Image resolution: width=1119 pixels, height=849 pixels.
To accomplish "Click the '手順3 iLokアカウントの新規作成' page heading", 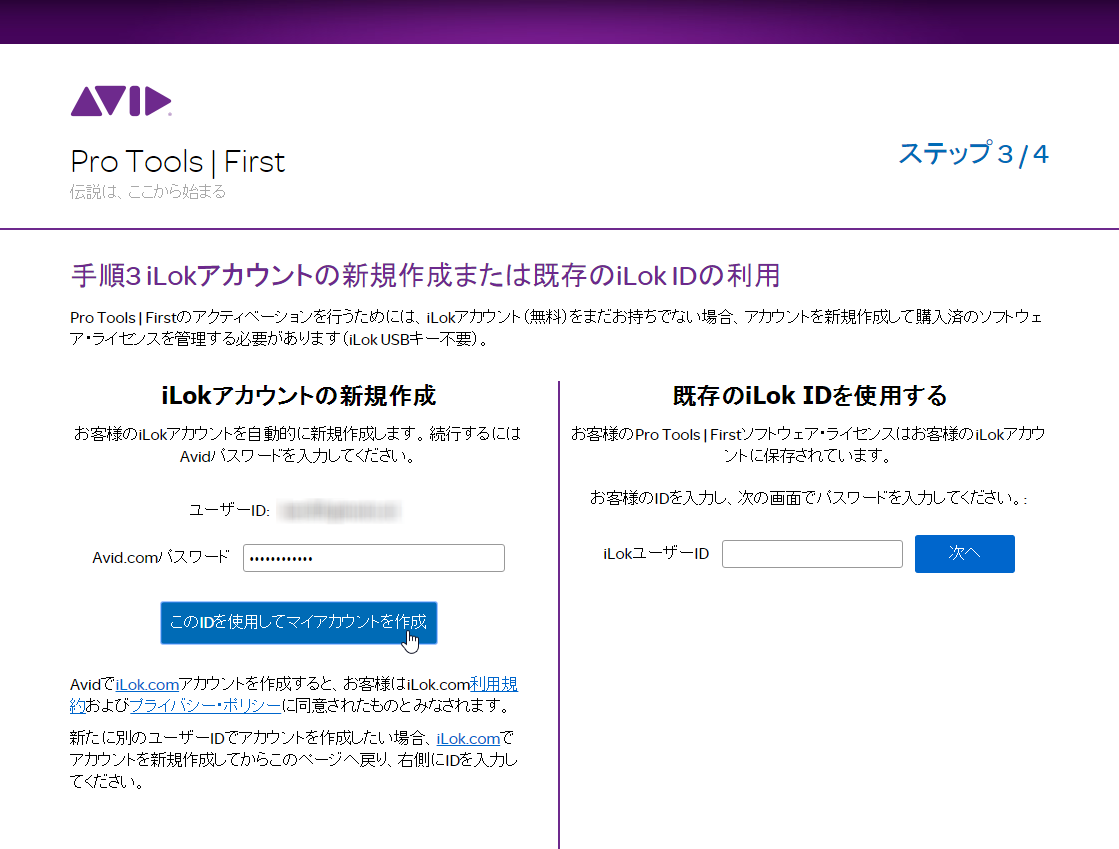I will (x=425, y=275).
